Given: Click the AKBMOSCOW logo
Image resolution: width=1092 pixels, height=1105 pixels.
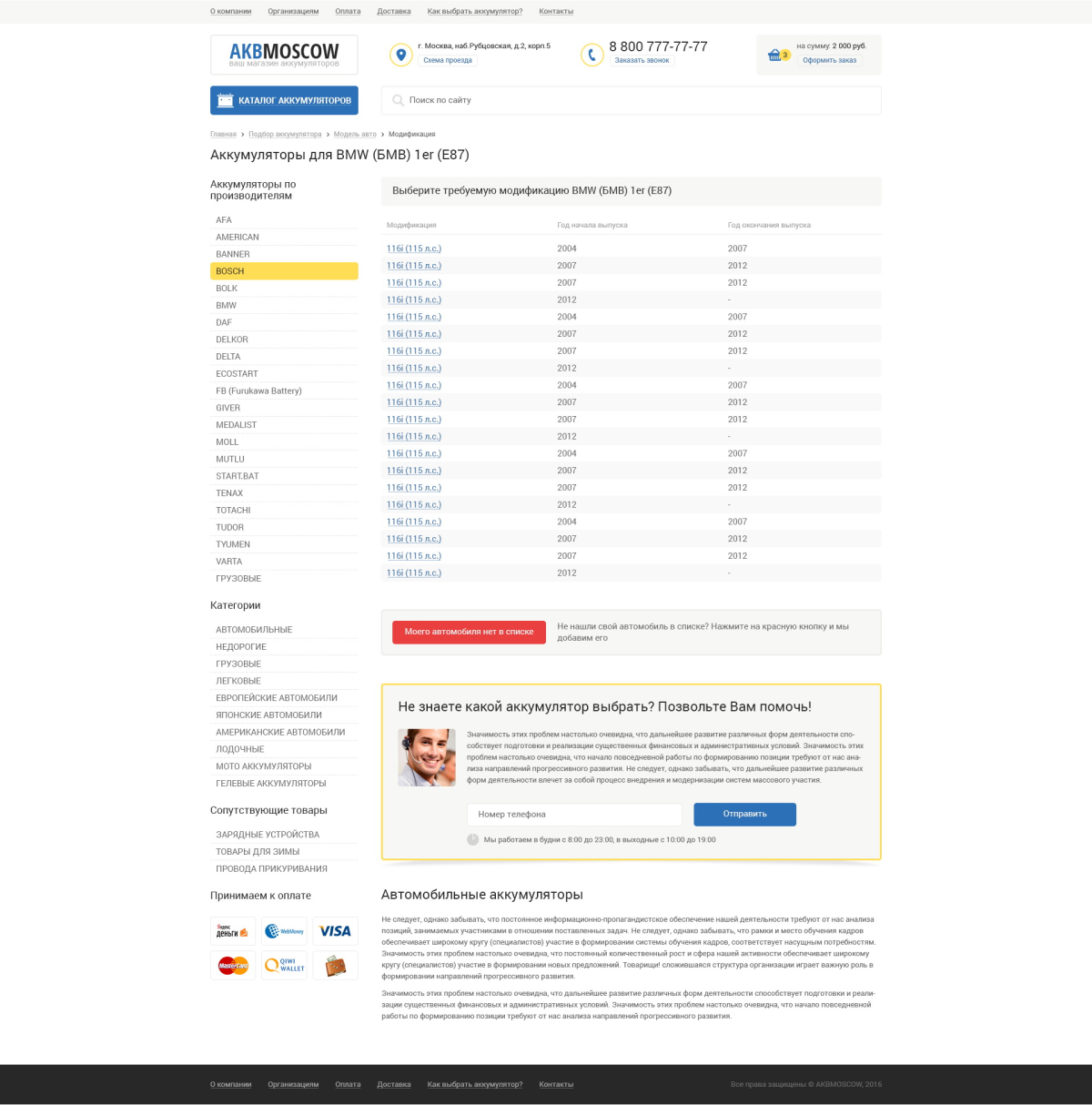Looking at the screenshot, I should coord(284,55).
